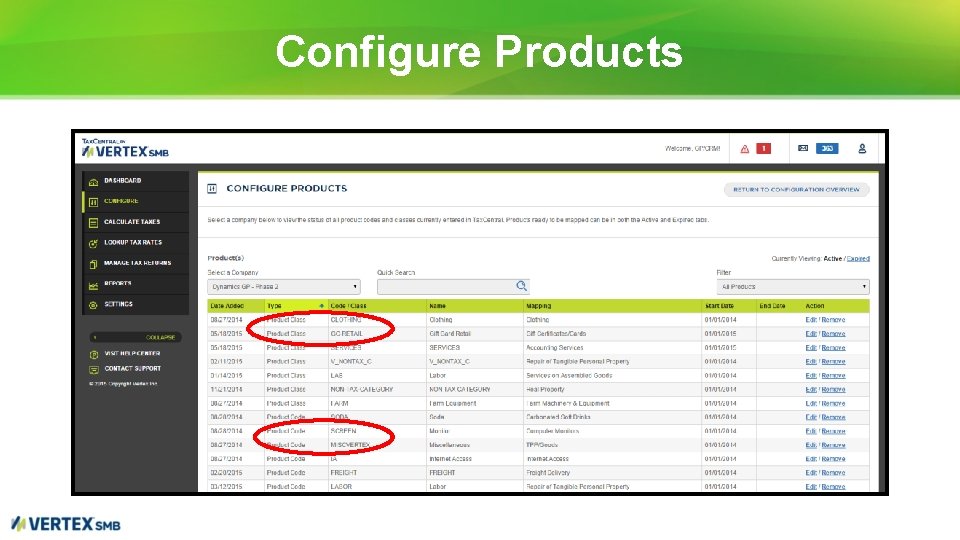The image size is (960, 540).
Task: Remove the SODA product code row
Action: pos(833,417)
